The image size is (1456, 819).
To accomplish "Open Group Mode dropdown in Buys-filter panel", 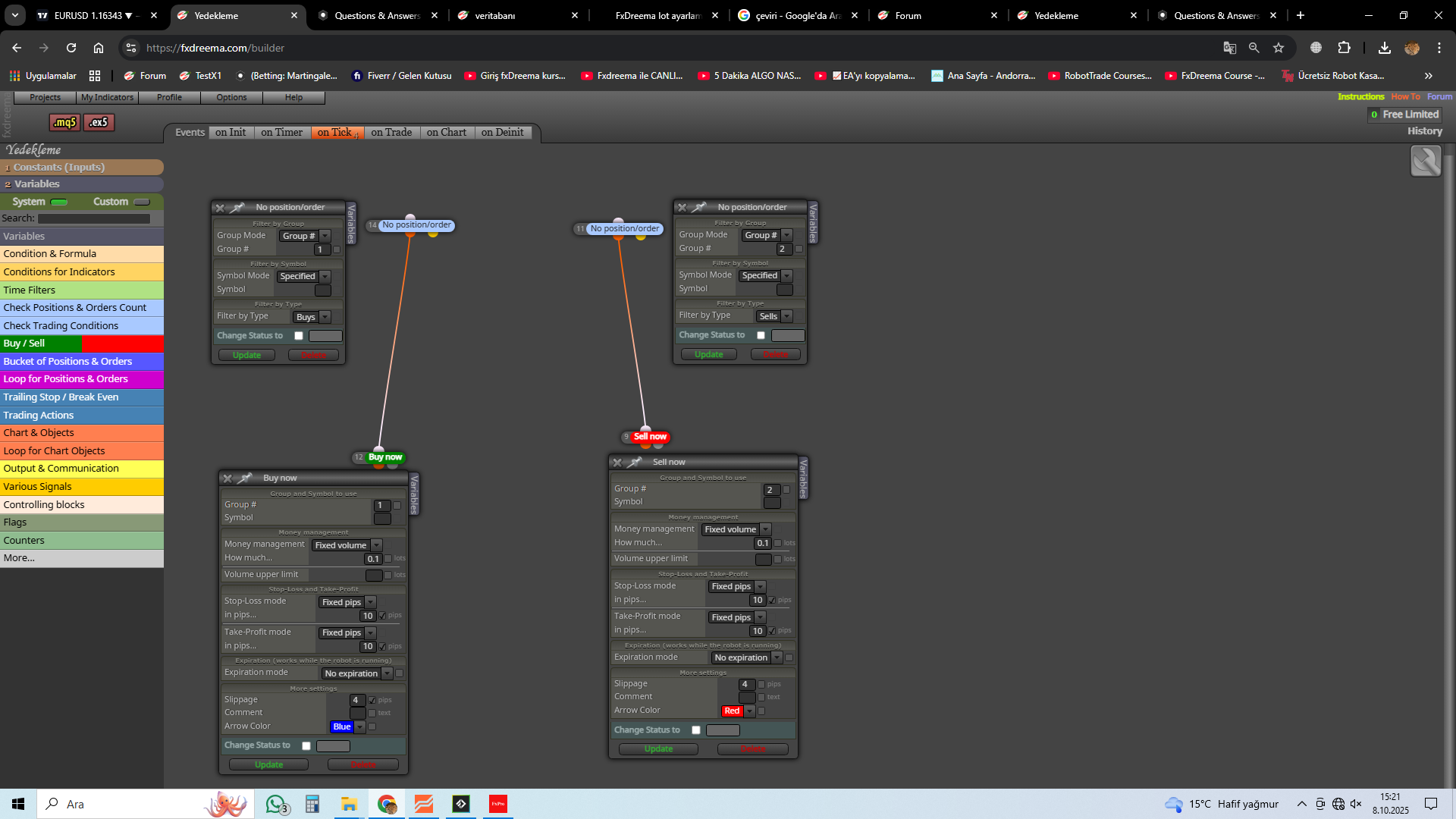I will [305, 236].
